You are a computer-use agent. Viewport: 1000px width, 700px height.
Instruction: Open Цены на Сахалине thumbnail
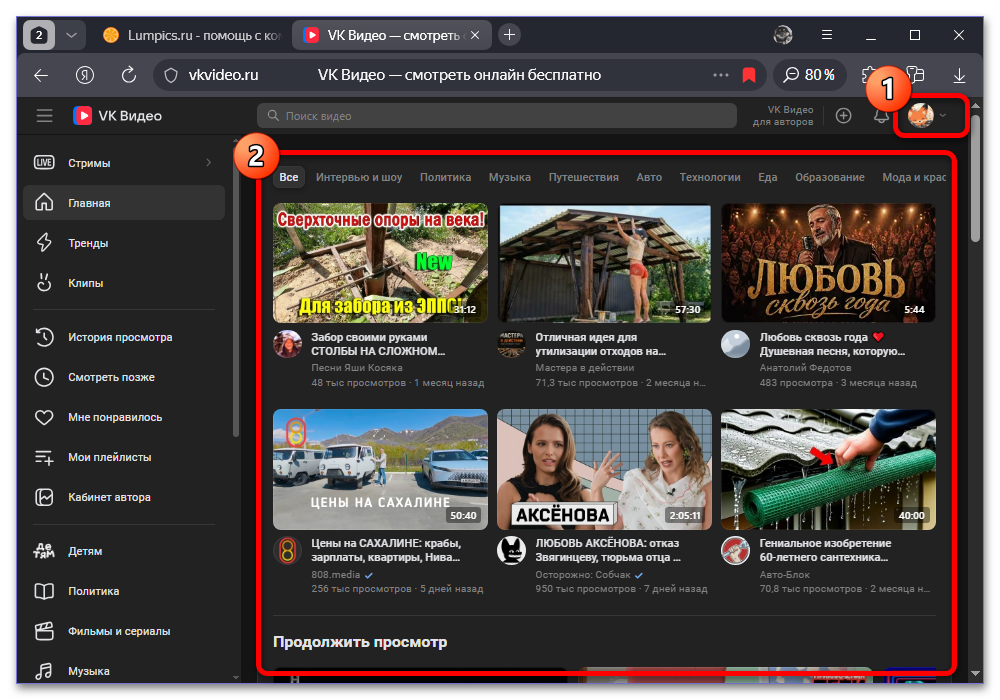[x=380, y=469]
